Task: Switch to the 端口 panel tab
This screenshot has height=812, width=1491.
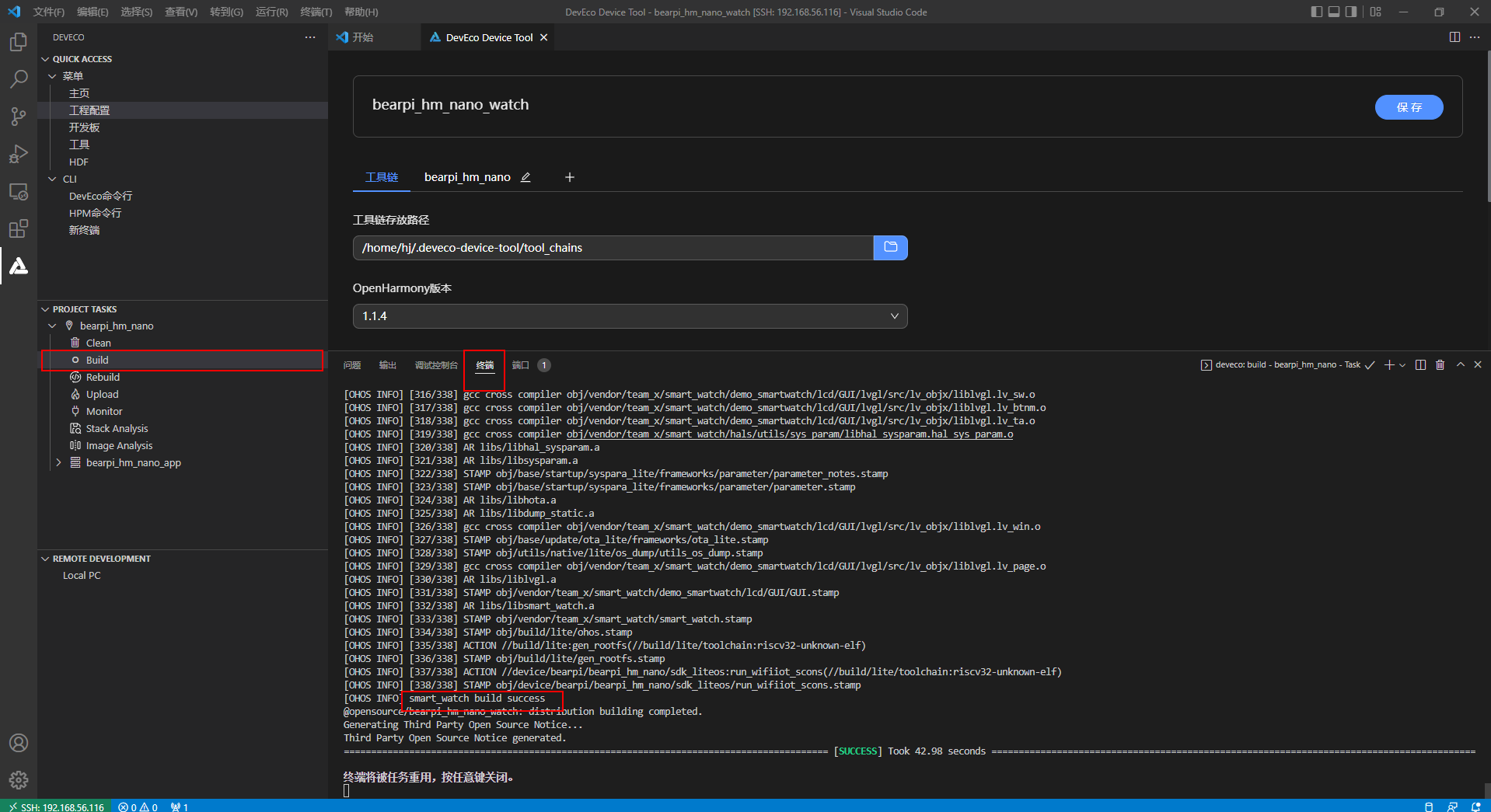Action: 520,365
